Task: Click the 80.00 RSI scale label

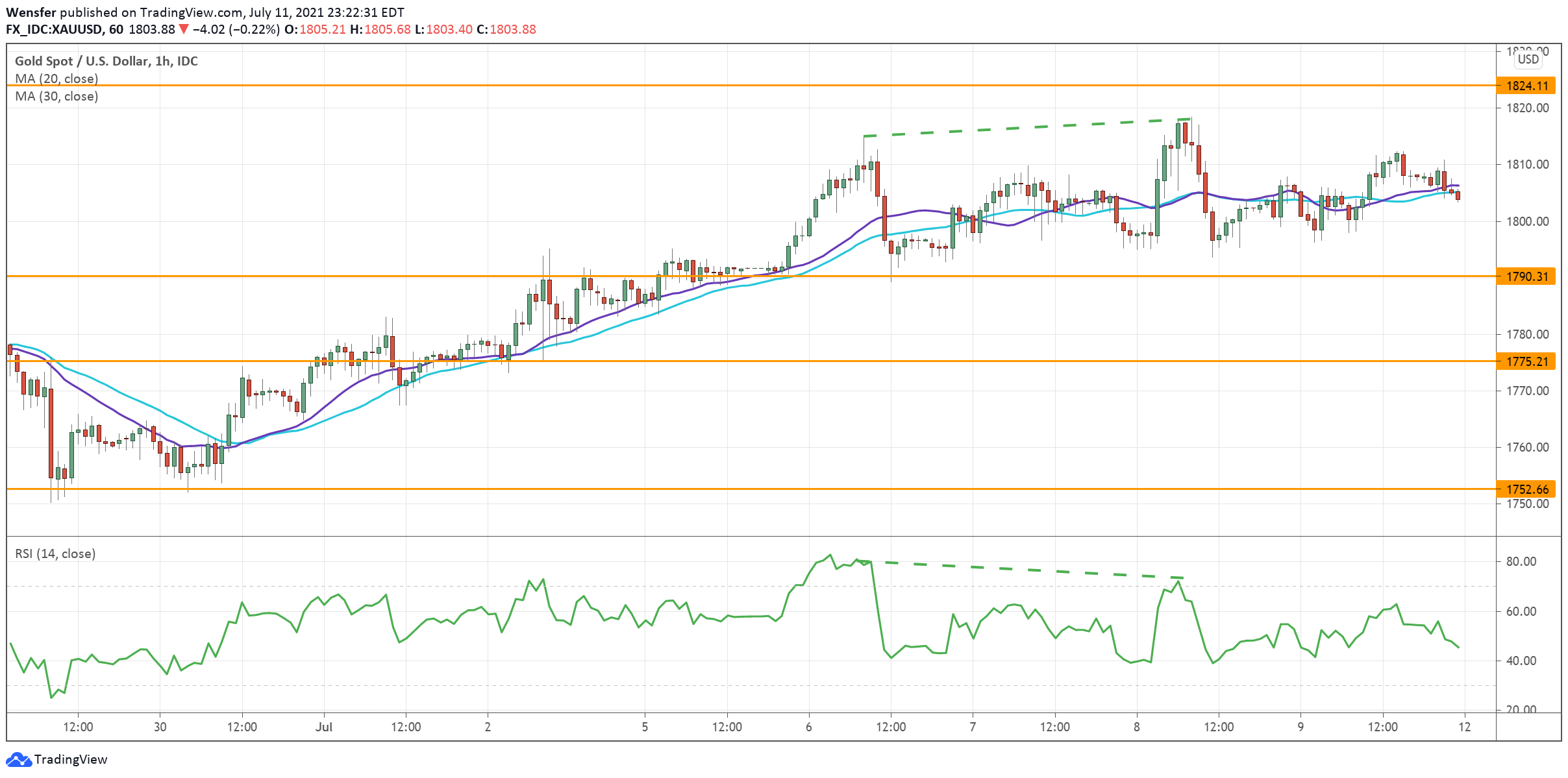Action: coord(1521,561)
